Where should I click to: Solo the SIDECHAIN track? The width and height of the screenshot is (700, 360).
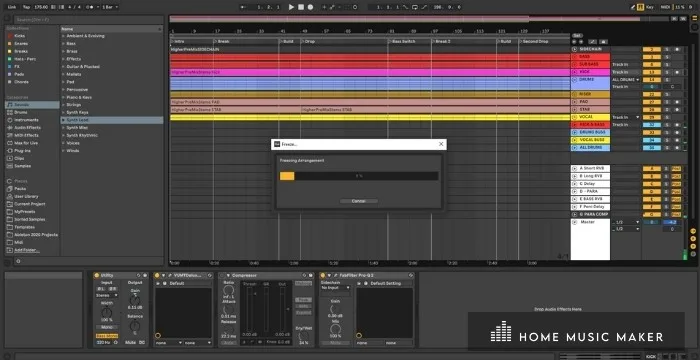coord(667,49)
